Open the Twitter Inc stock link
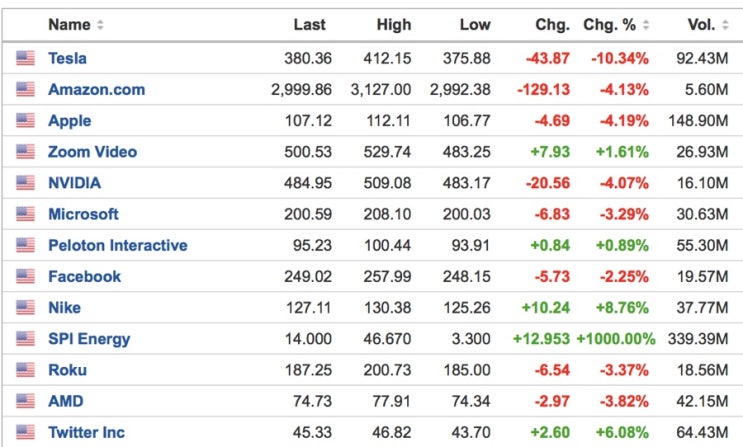 [86, 432]
